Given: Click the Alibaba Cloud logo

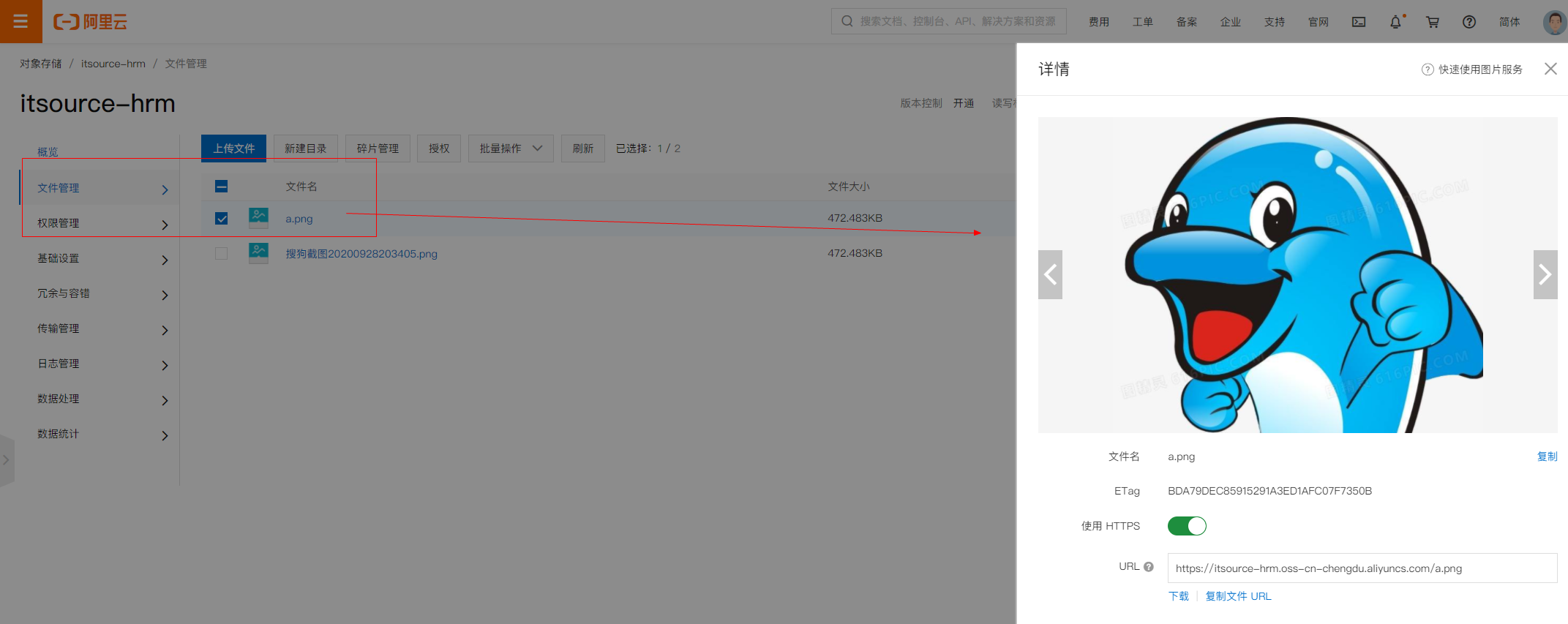Looking at the screenshot, I should pyautogui.click(x=90, y=22).
